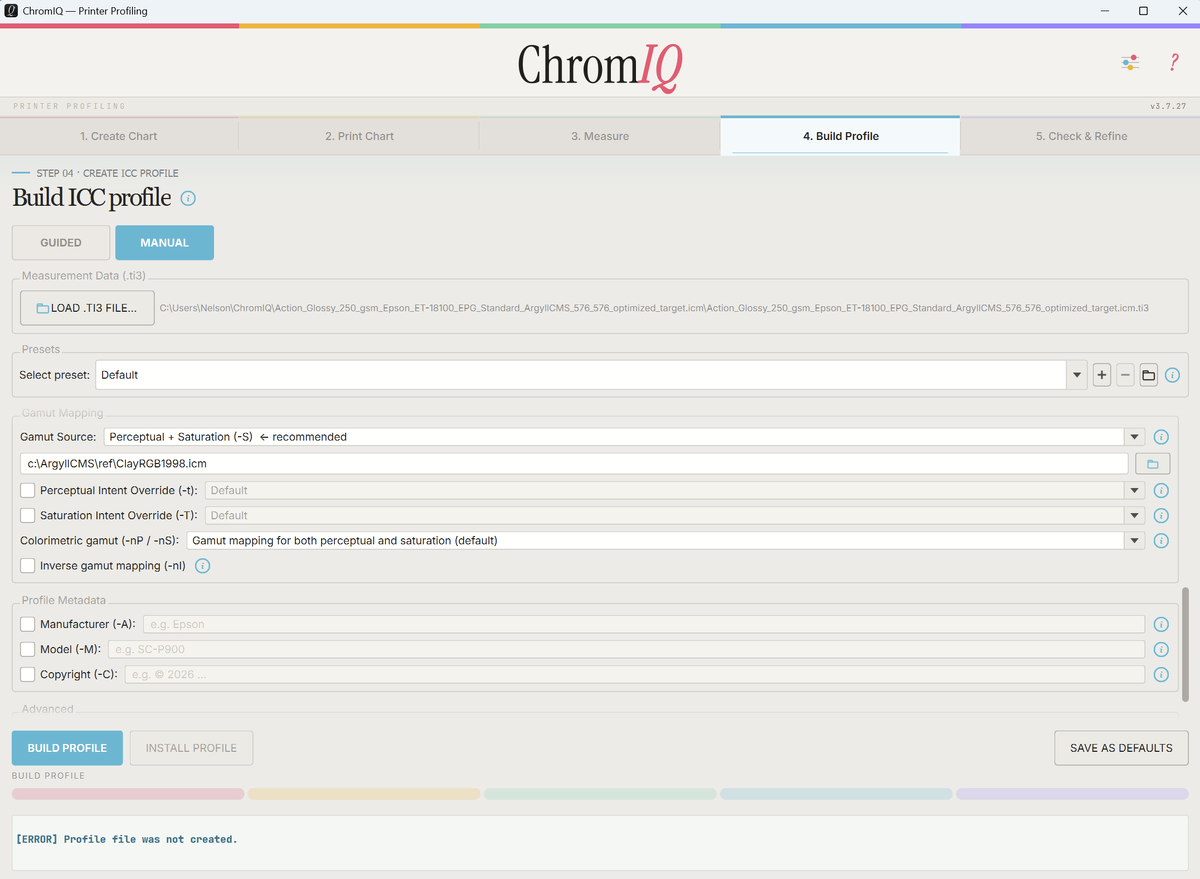The width and height of the screenshot is (1200, 879).
Task: Click the error message 'Profile file was not created.'
Action: pos(127,839)
